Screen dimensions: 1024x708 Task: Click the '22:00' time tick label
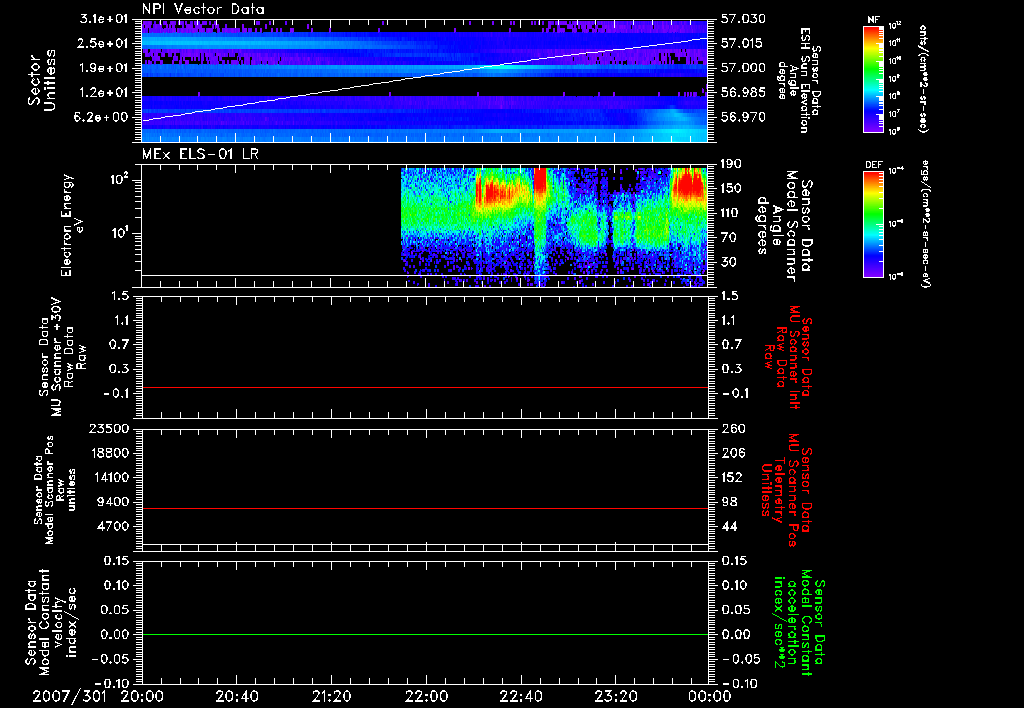click(426, 696)
